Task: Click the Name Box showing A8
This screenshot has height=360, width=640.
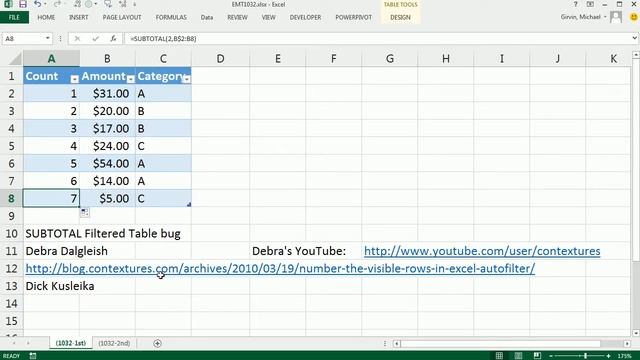Action: [24, 38]
